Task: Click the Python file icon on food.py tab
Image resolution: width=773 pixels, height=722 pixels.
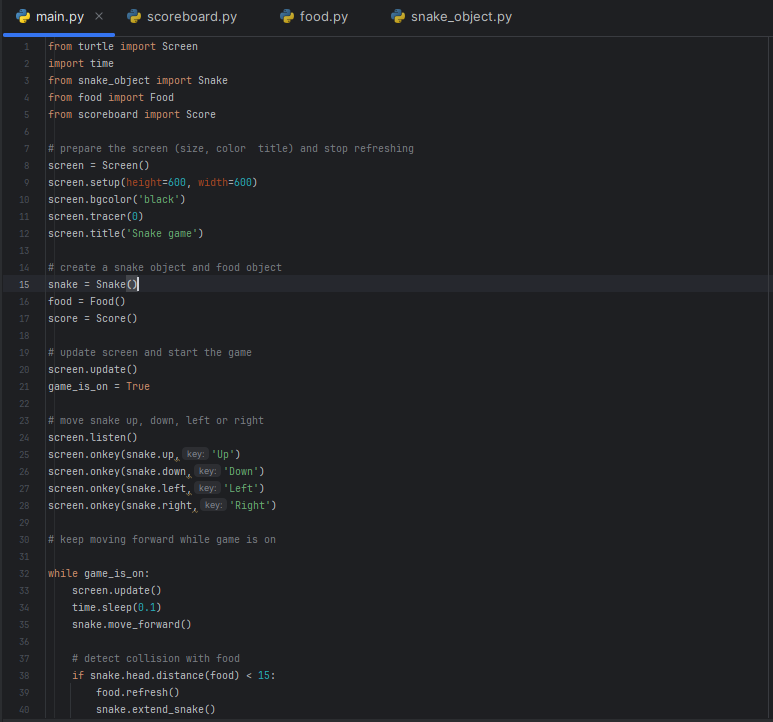Action: pos(287,17)
